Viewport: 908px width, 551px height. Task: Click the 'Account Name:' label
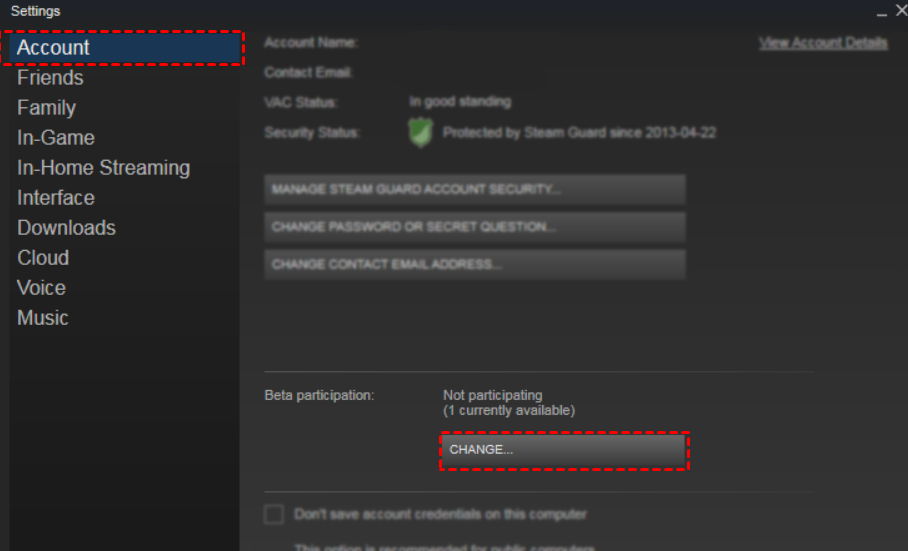[x=312, y=43]
